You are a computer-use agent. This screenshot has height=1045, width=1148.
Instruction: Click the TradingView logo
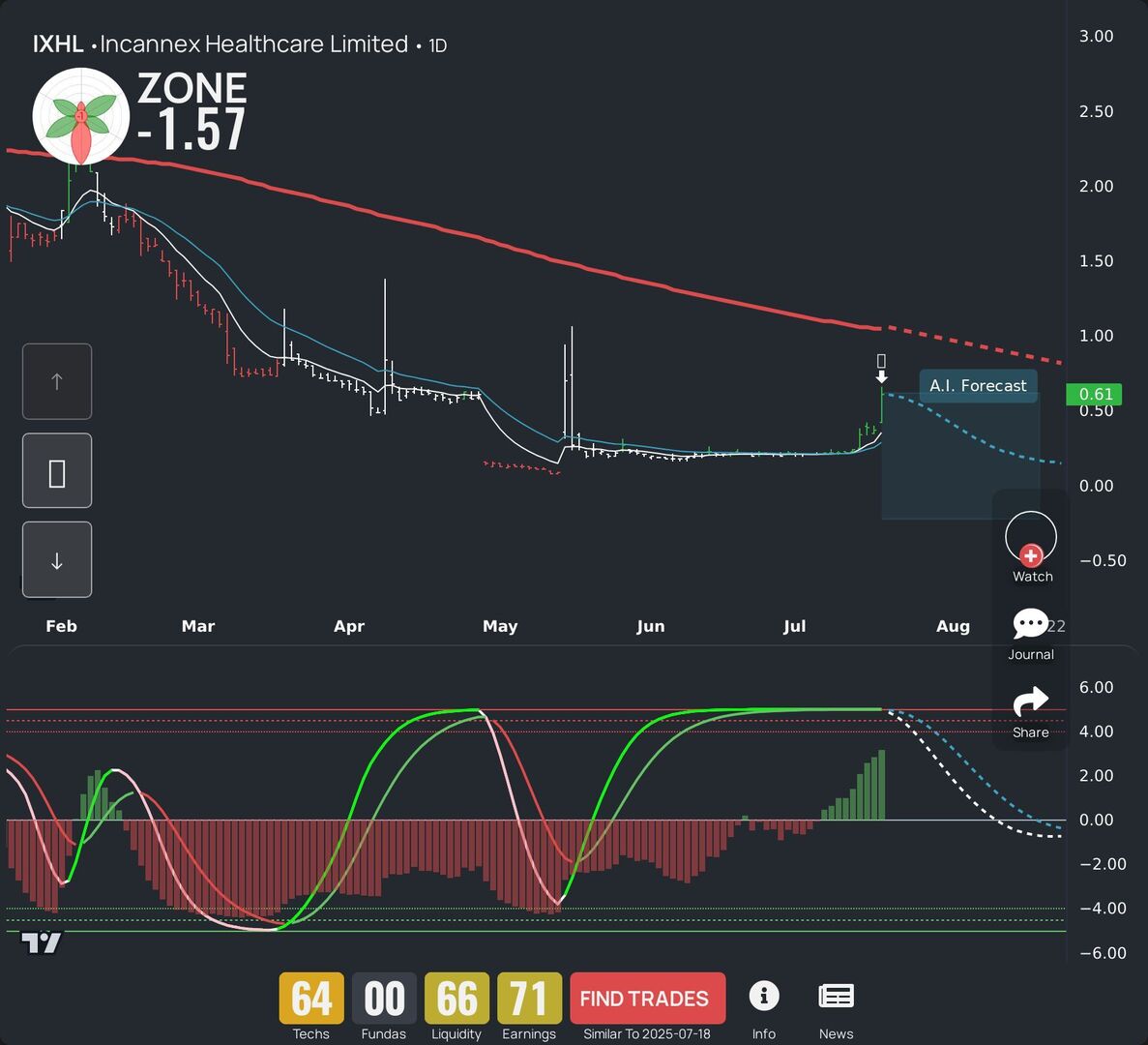41,942
